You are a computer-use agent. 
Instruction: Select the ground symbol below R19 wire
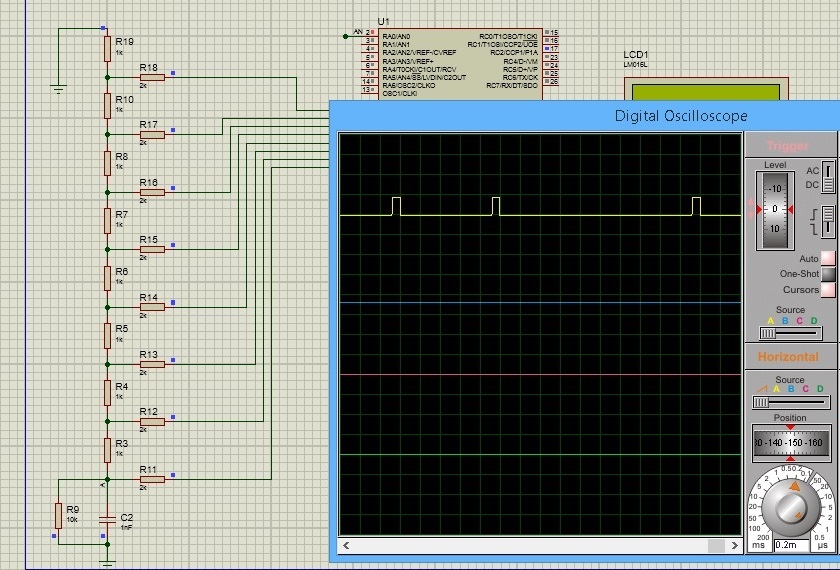click(58, 89)
